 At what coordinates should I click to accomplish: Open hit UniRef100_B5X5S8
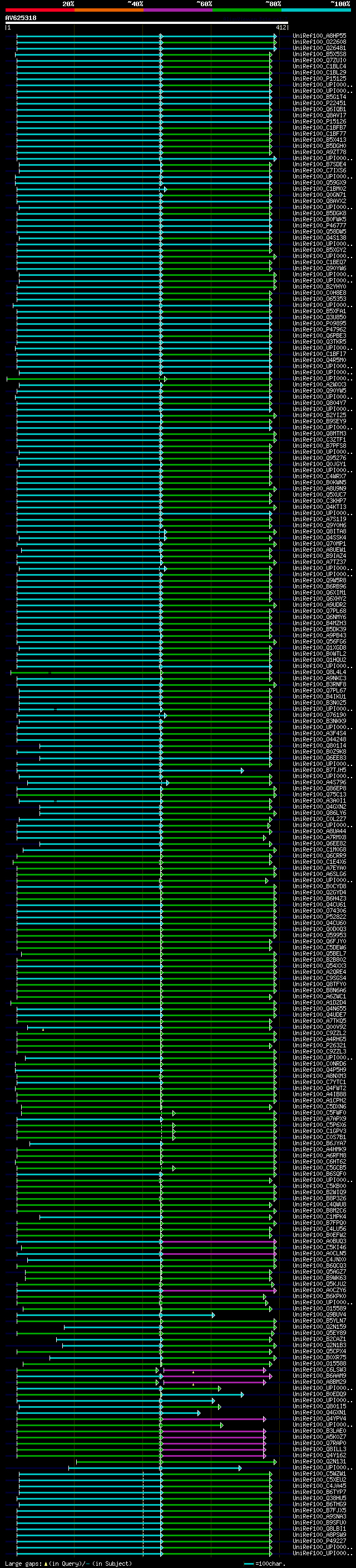click(x=319, y=54)
